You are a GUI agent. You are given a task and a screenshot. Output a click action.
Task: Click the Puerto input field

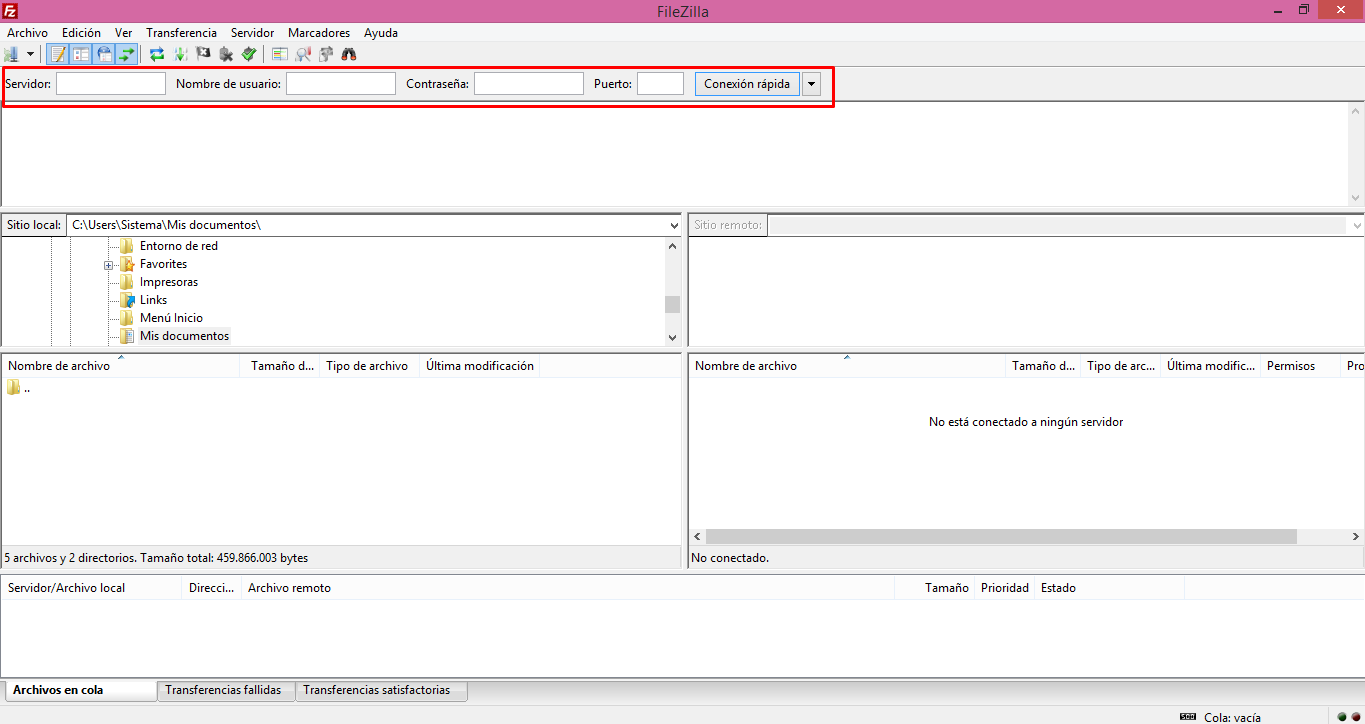point(660,84)
